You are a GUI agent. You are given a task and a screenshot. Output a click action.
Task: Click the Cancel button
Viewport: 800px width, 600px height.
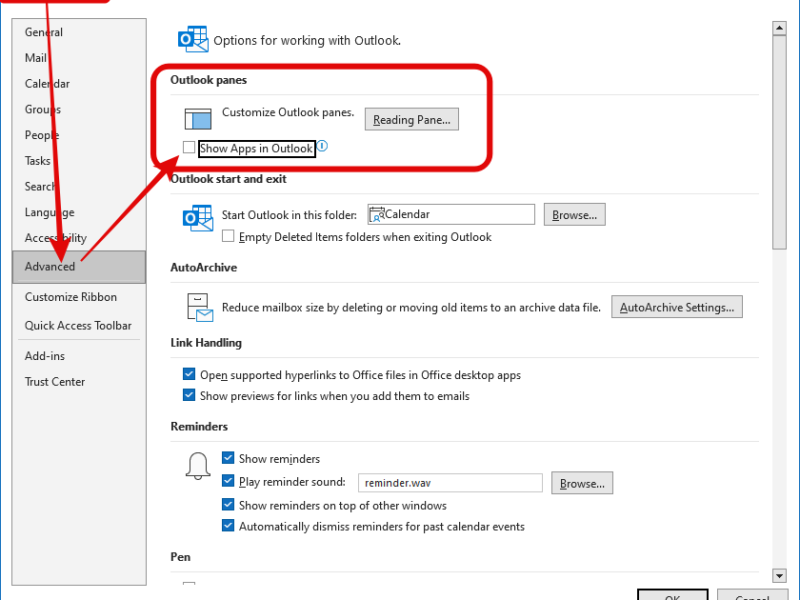(x=753, y=595)
